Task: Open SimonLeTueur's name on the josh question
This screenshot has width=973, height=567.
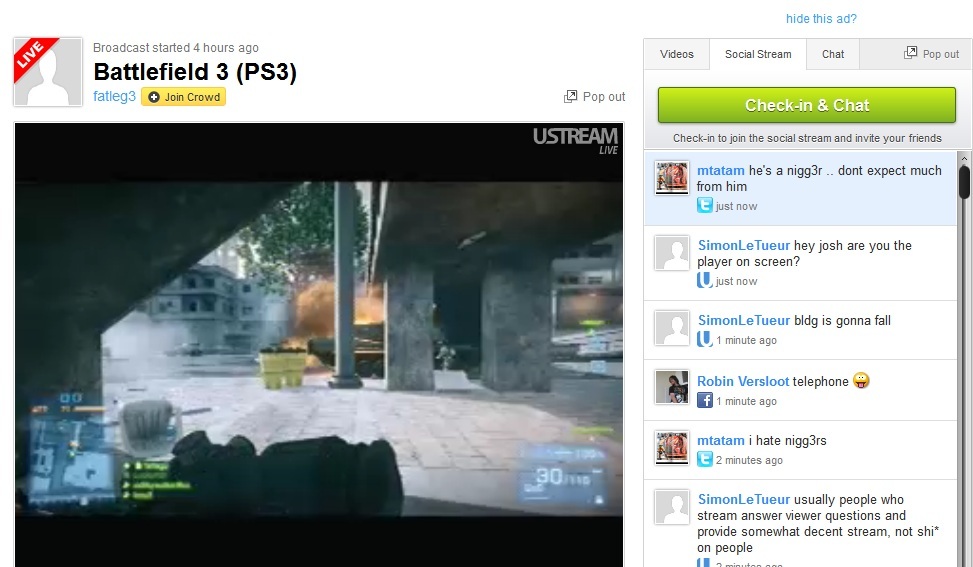Action: (x=743, y=245)
